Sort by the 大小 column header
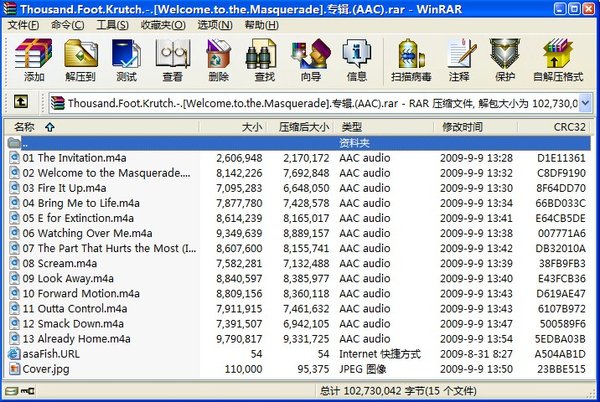600x402 pixels. click(233, 127)
